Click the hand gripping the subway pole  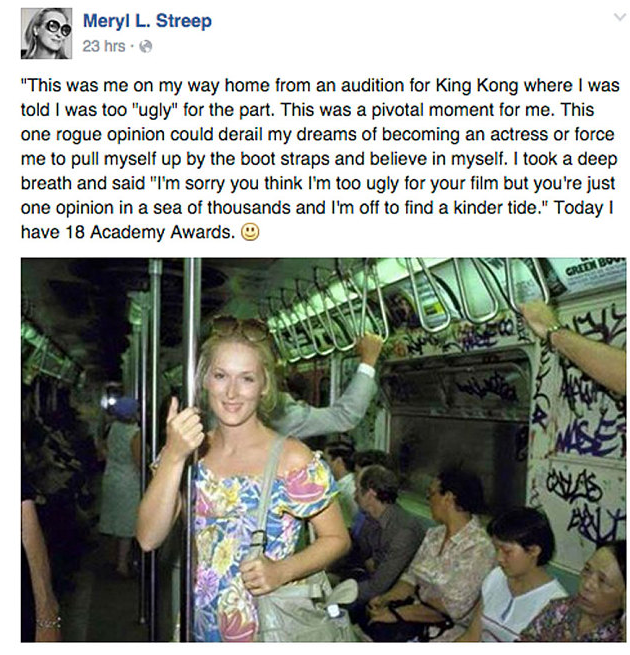tap(185, 430)
